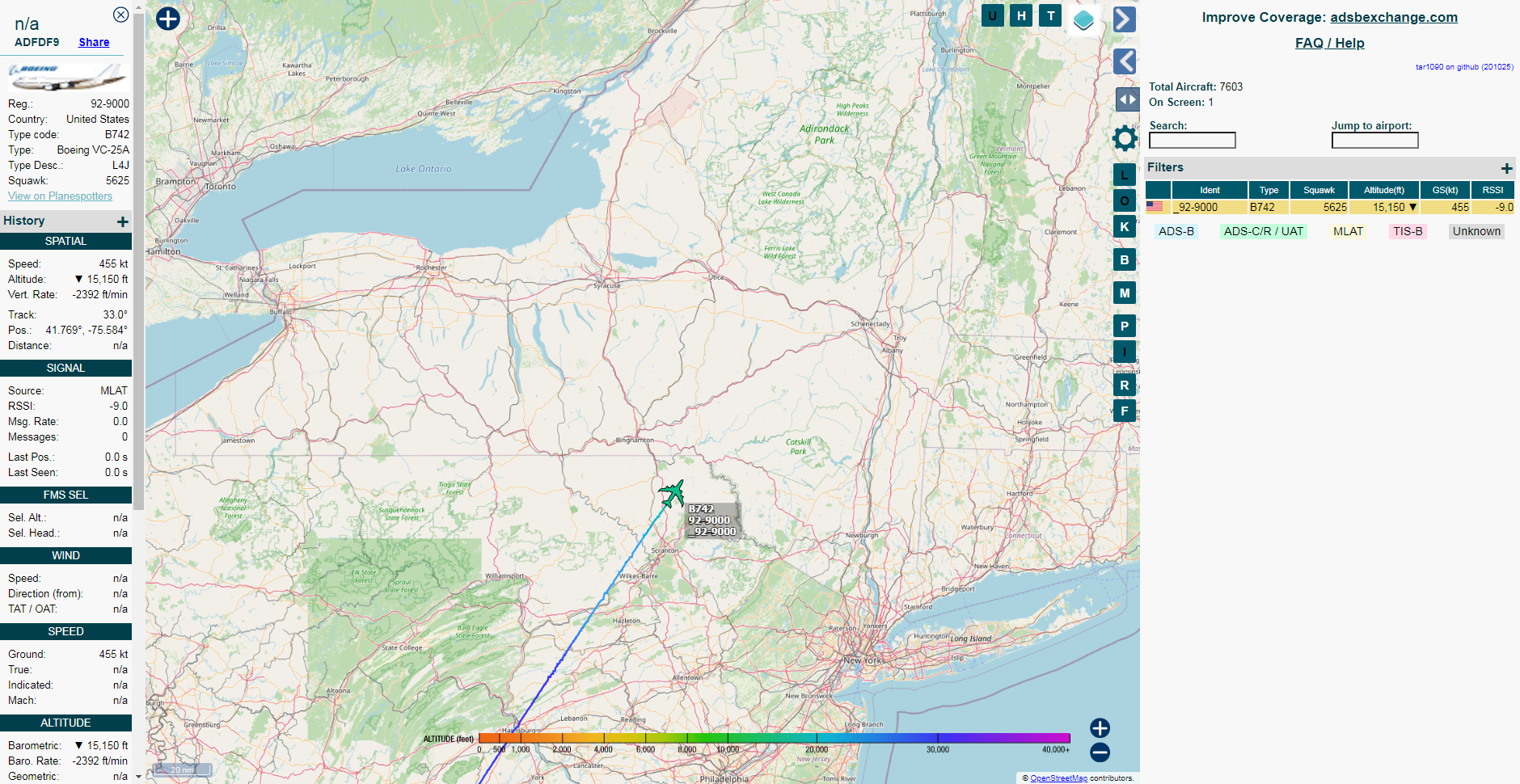Select the 92-9000 aircraft row
1520x784 pixels.
coord(1330,207)
